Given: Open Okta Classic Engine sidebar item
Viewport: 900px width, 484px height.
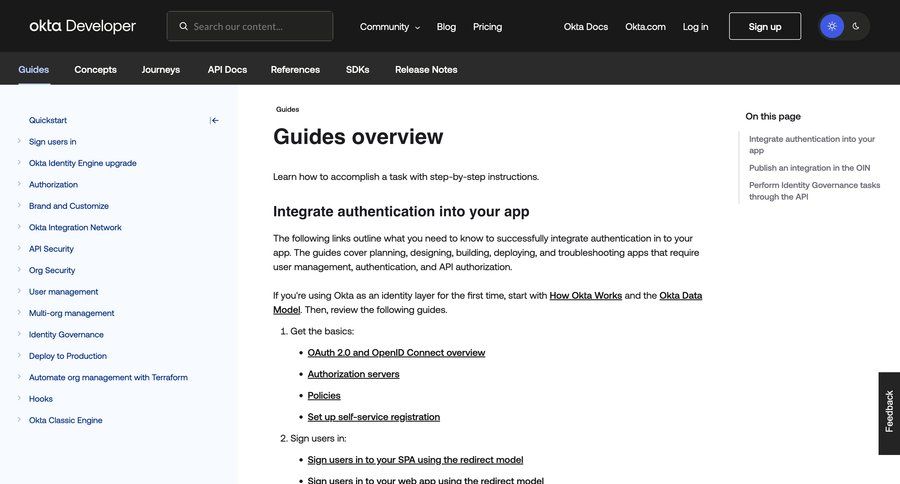Looking at the screenshot, I should point(65,420).
